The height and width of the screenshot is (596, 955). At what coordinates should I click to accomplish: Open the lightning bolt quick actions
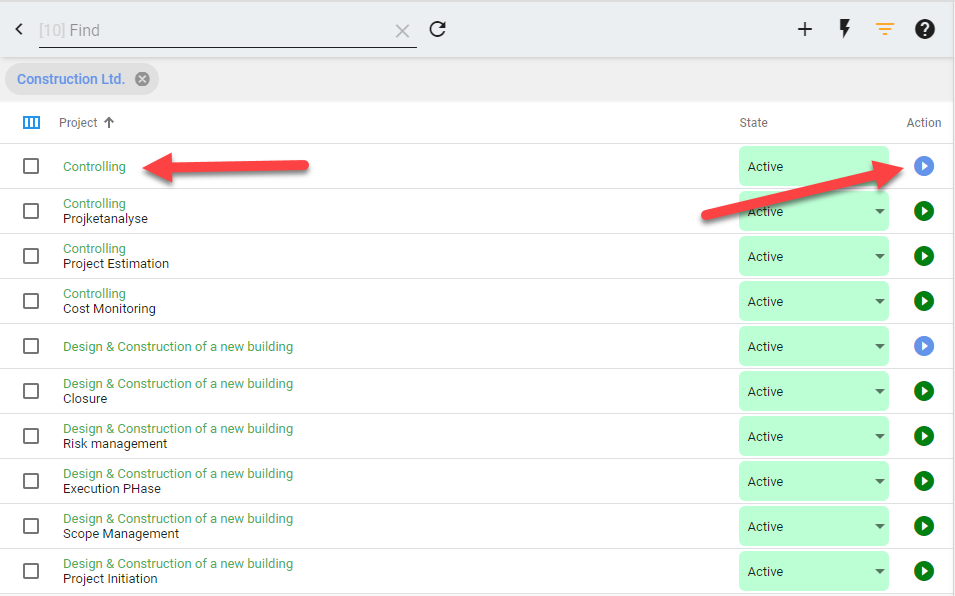coord(844,29)
